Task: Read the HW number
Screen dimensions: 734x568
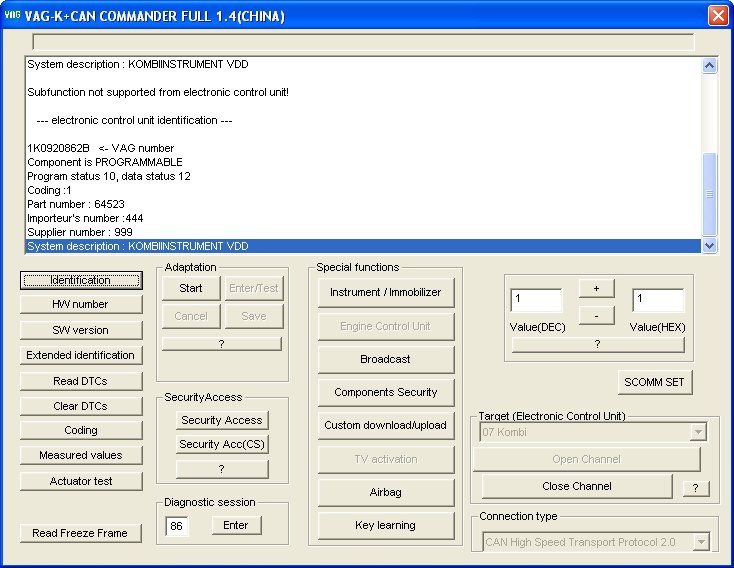Action: pos(81,304)
